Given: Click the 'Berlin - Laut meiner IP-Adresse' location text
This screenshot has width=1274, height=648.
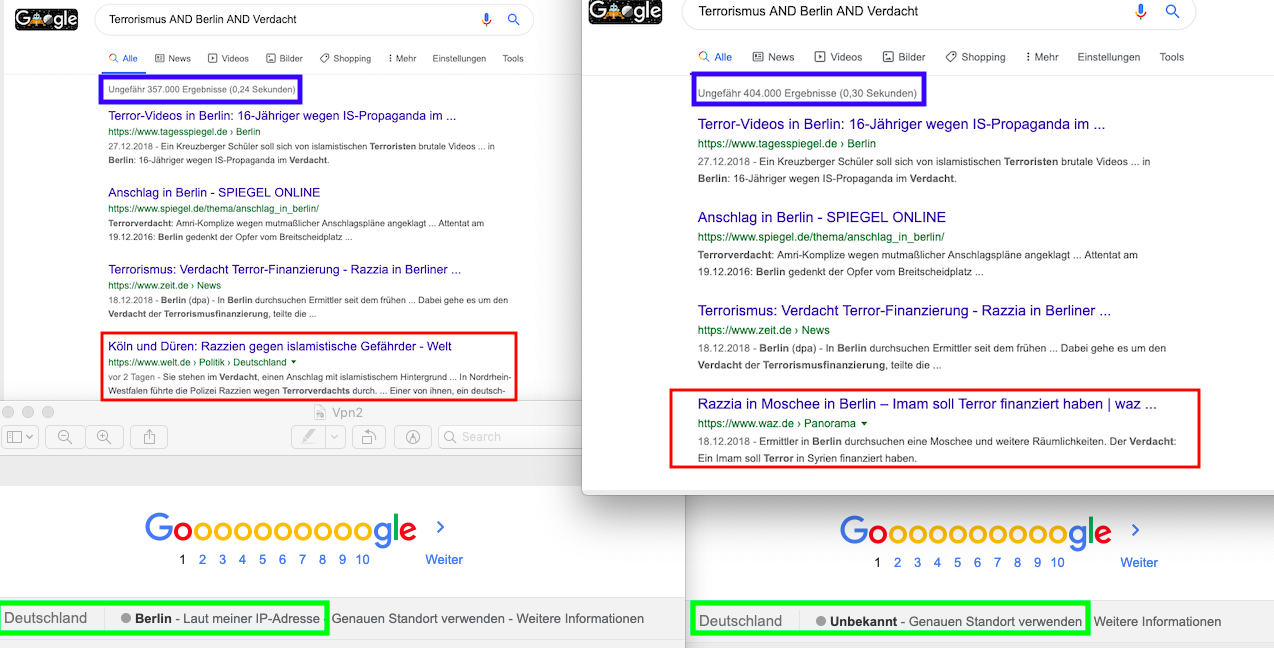Looking at the screenshot, I should 227,619.
